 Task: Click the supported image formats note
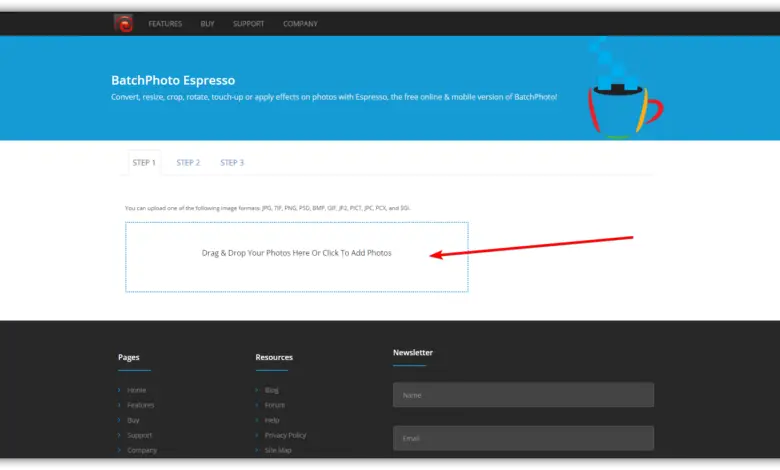(268, 208)
